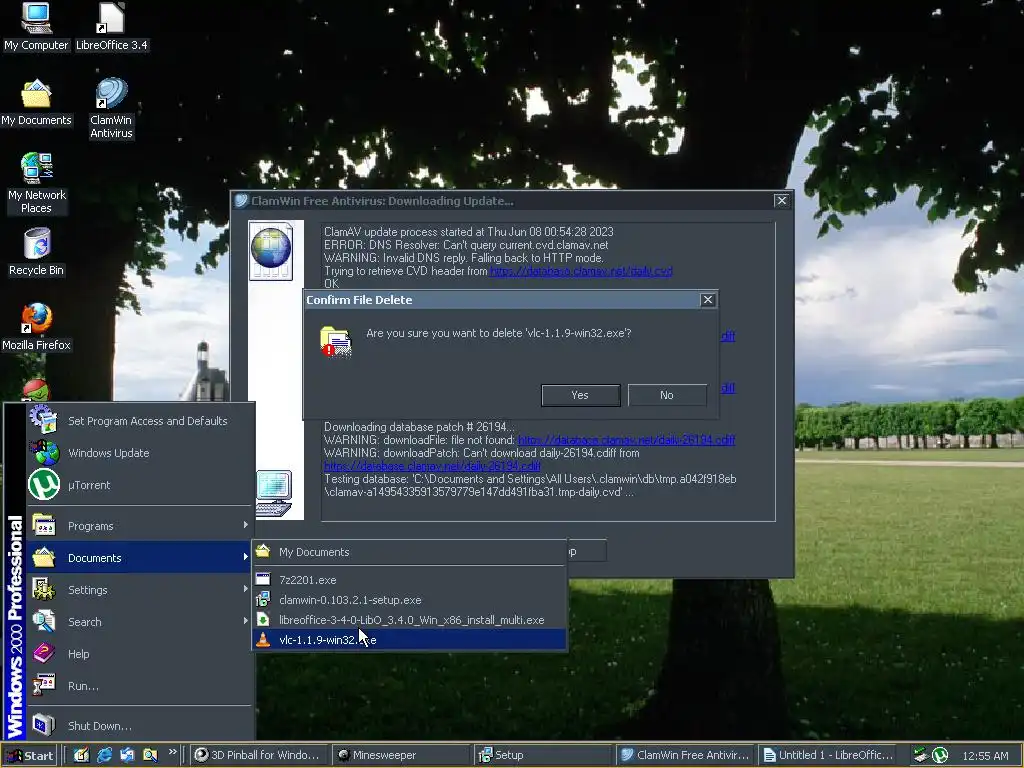Launch the Mozilla Firefox desktop shortcut
Viewport: 1024px width, 768px height.
click(x=37, y=327)
